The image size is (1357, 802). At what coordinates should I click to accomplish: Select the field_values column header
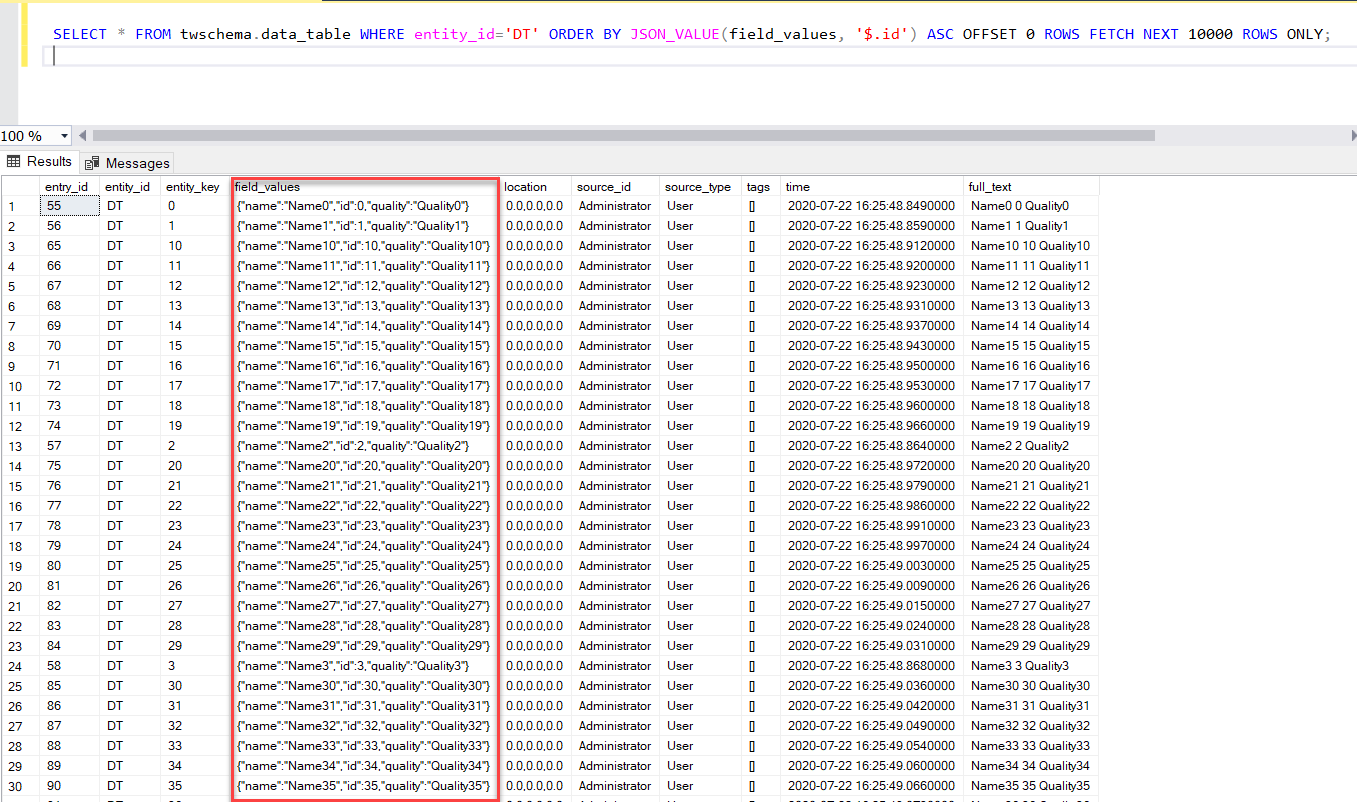pyautogui.click(x=365, y=187)
